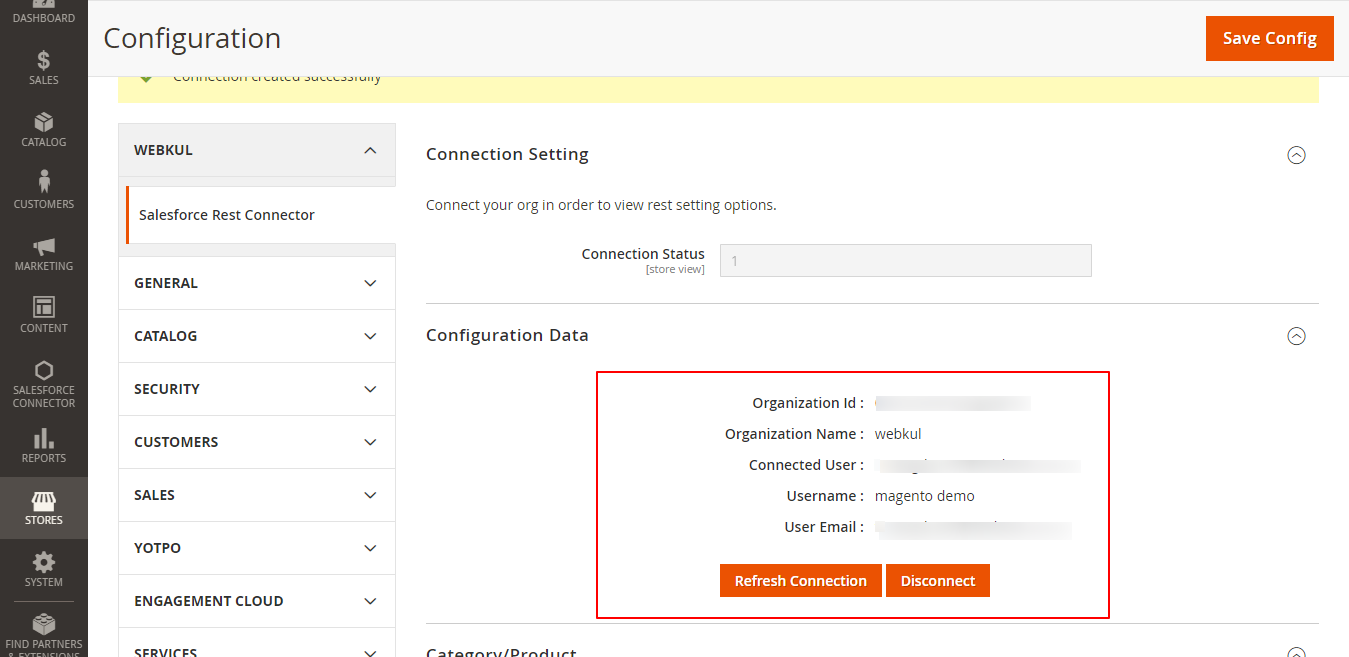The height and width of the screenshot is (657, 1349).
Task: Open Find Partners & Extensions icon
Action: pyautogui.click(x=44, y=624)
